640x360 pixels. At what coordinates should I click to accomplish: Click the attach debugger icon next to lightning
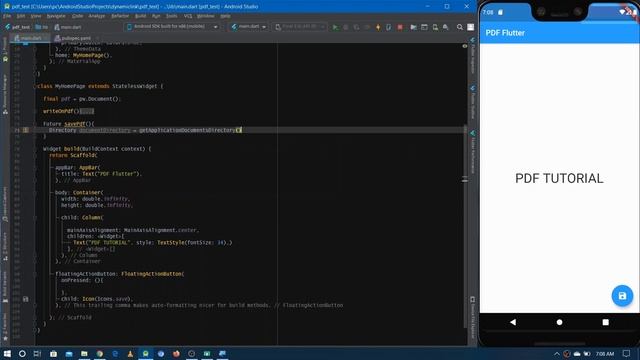click(x=389, y=27)
